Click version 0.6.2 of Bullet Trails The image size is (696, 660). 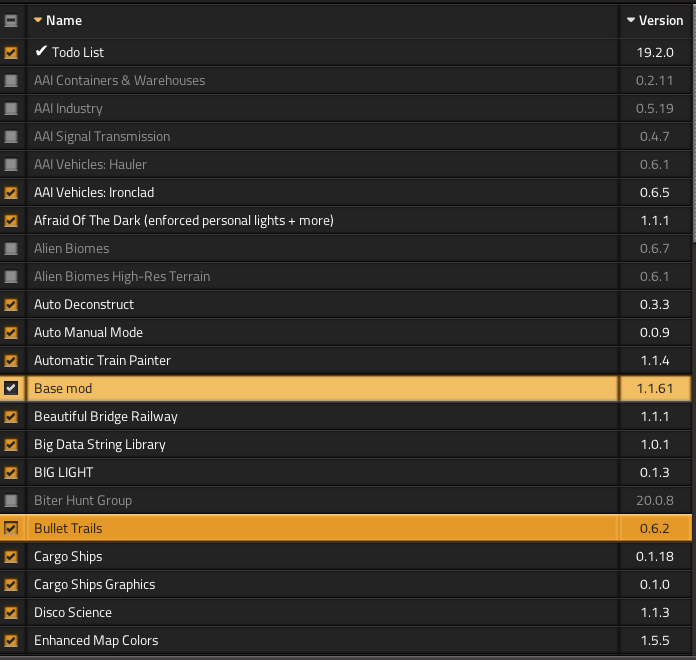(x=655, y=528)
